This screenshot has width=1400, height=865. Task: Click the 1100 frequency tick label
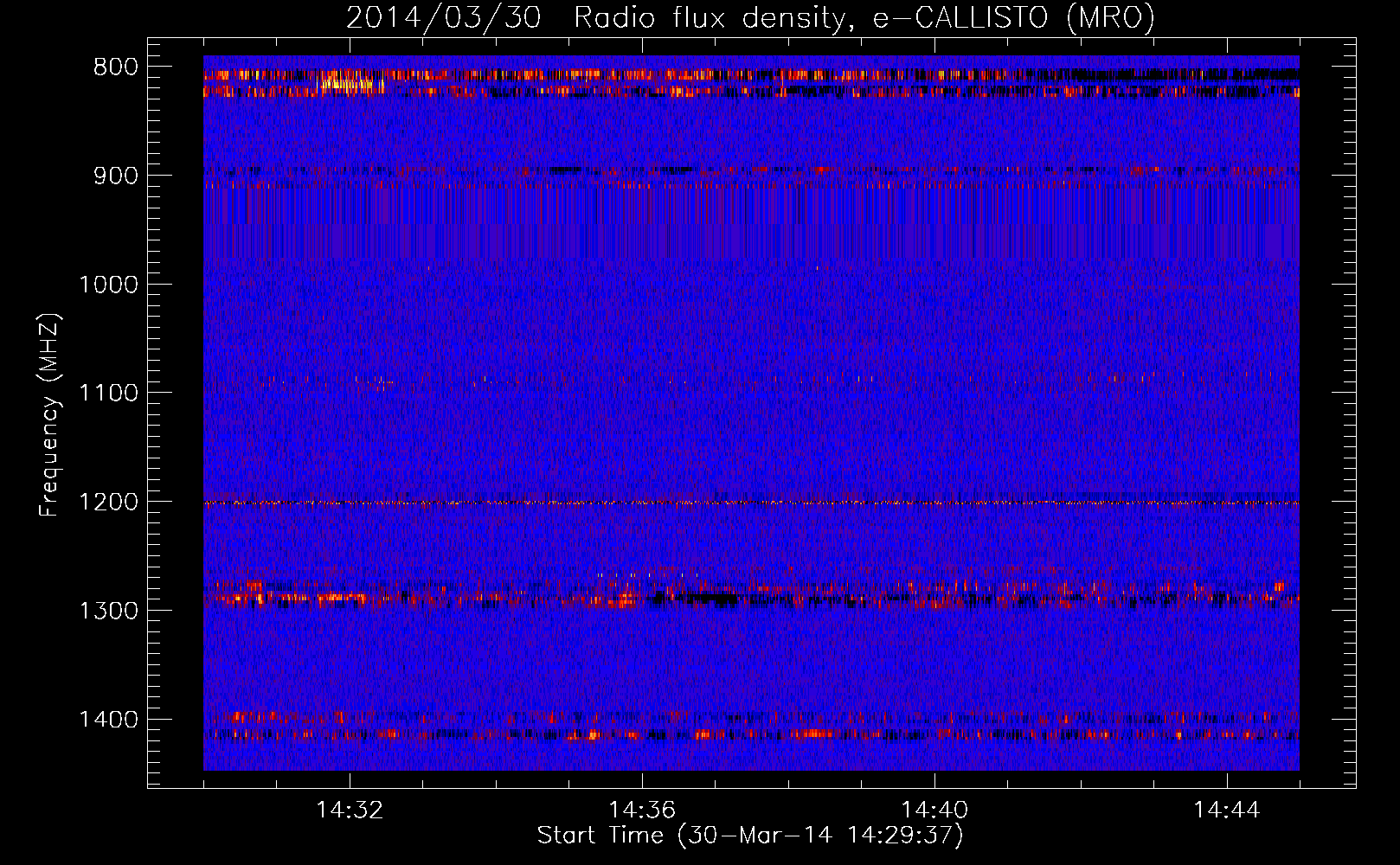(108, 393)
